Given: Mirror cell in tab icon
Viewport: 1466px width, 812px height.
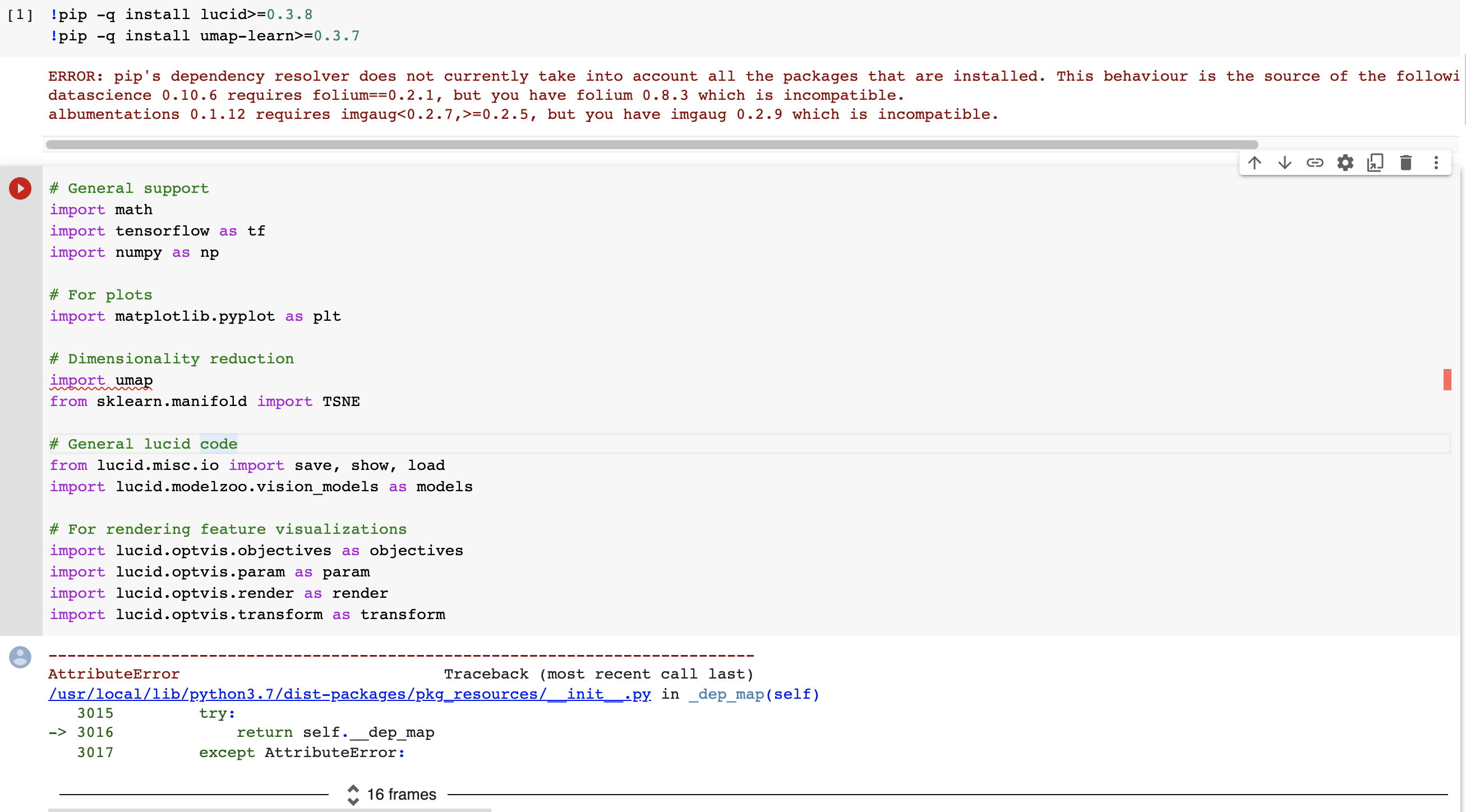Looking at the screenshot, I should click(x=1375, y=163).
